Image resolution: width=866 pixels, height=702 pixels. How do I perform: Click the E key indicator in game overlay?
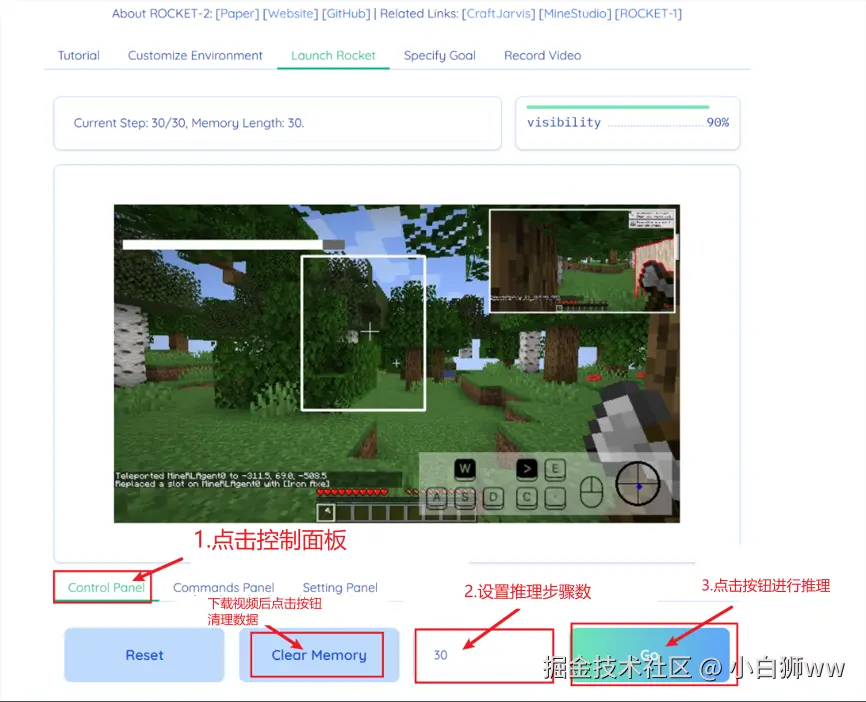point(555,469)
